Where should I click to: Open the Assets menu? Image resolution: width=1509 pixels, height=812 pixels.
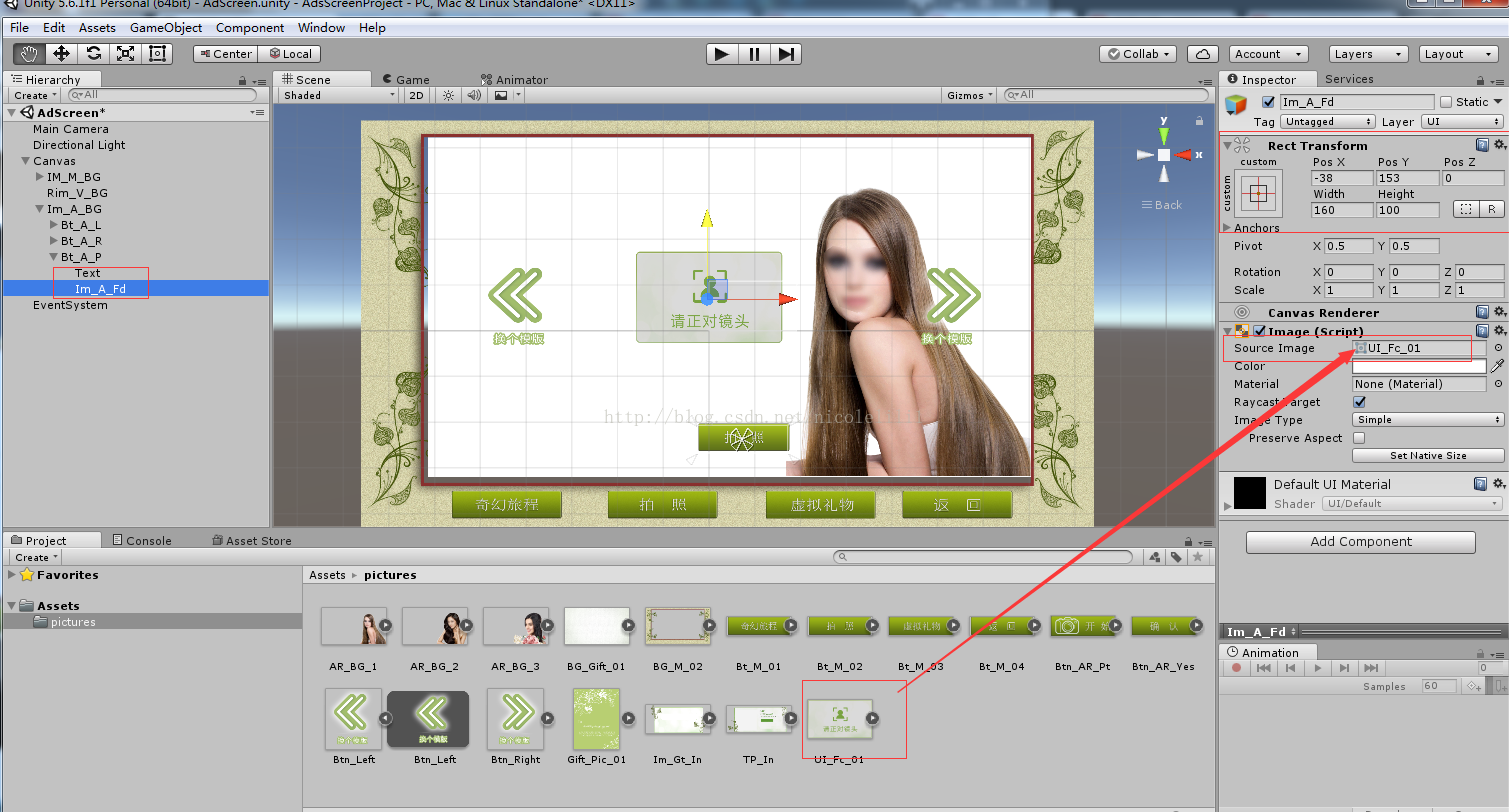(x=97, y=28)
